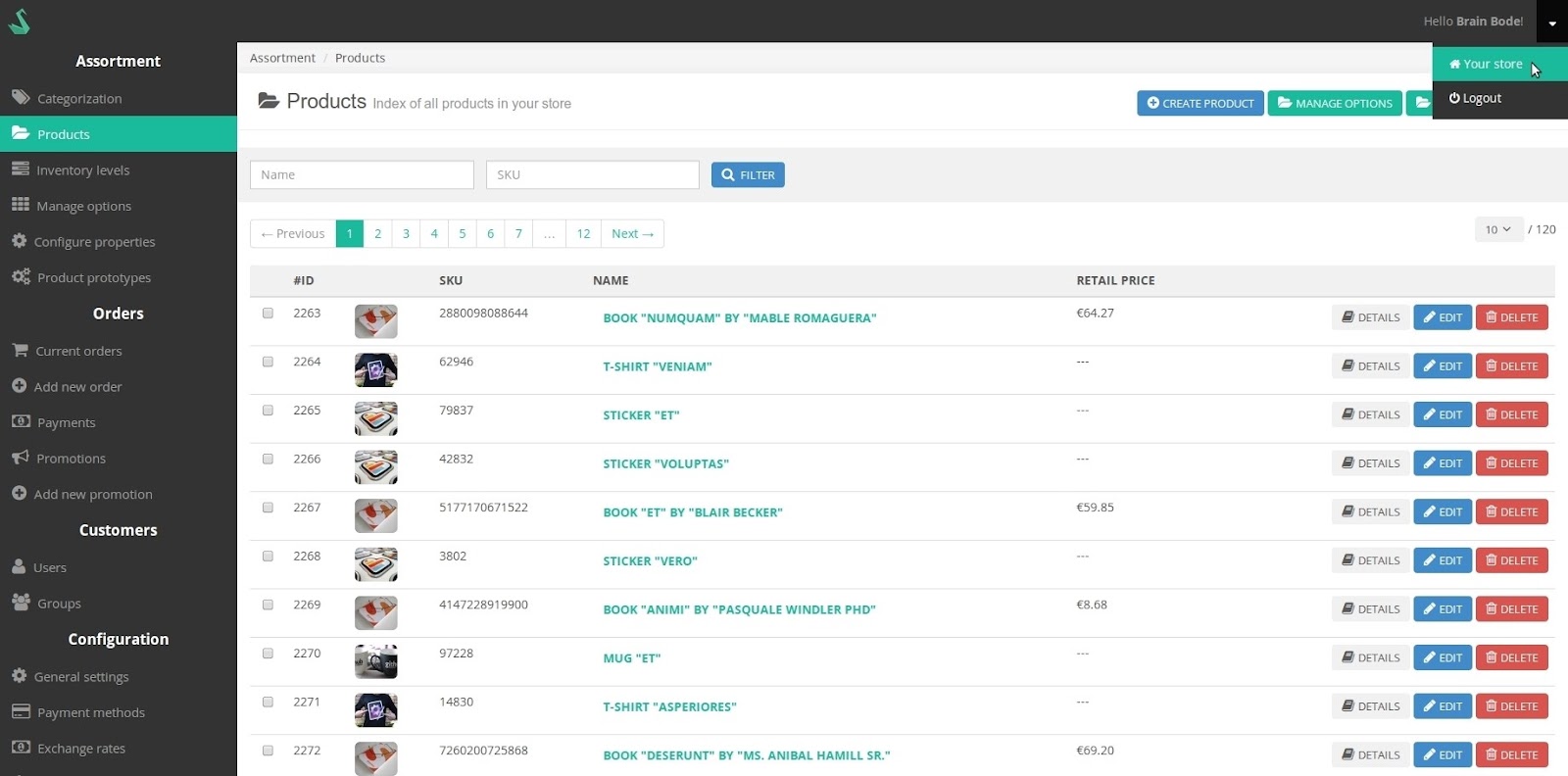Toggle the user menu arrow in top bar
Viewport: 1568px width, 776px height.
1552,23
